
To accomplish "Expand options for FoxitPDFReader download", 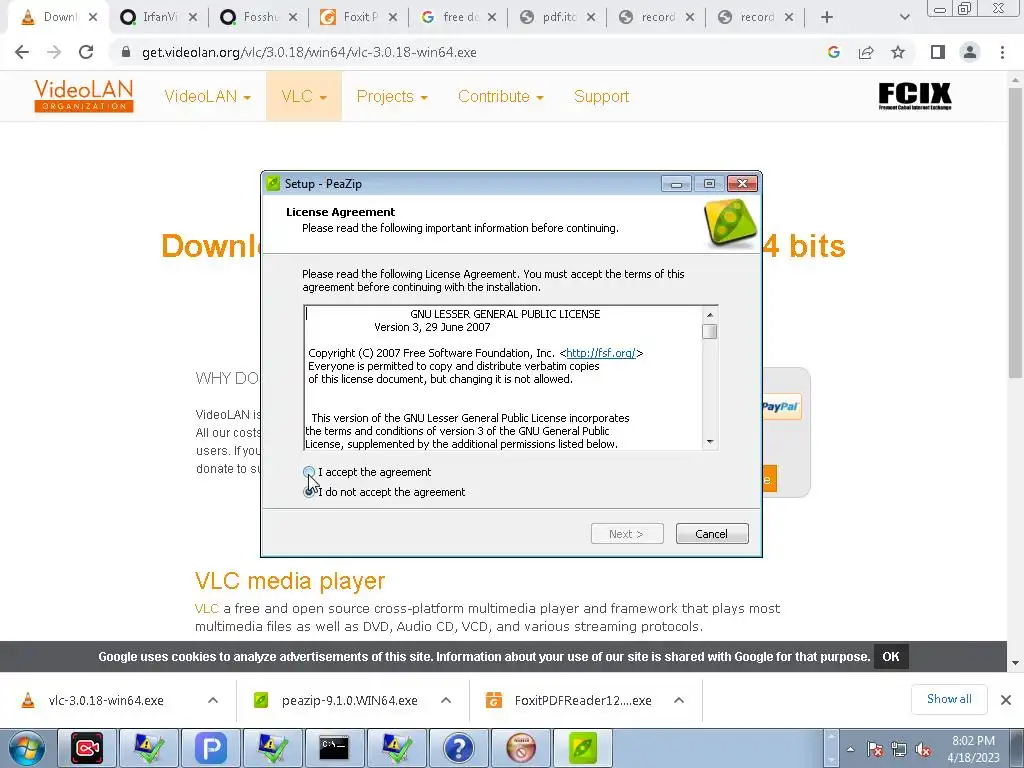I will coord(679,700).
